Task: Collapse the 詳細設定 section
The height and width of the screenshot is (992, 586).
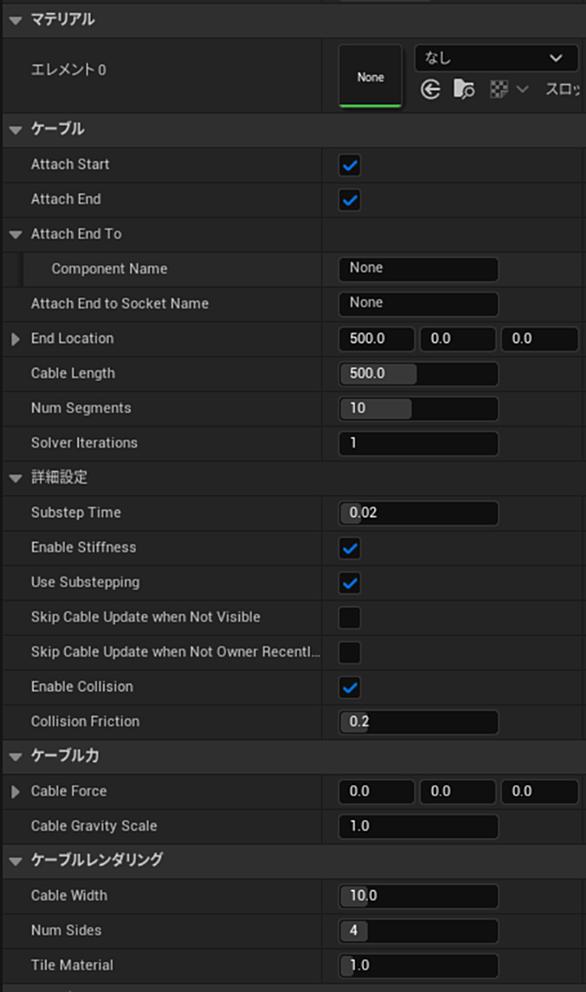Action: [16, 478]
